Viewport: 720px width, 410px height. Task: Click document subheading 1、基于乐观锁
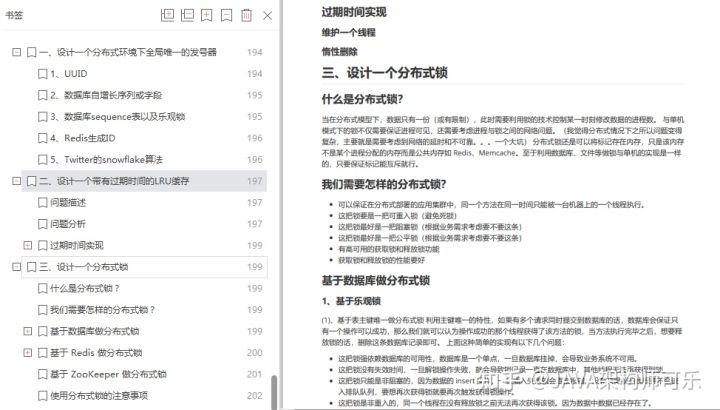pos(351,301)
